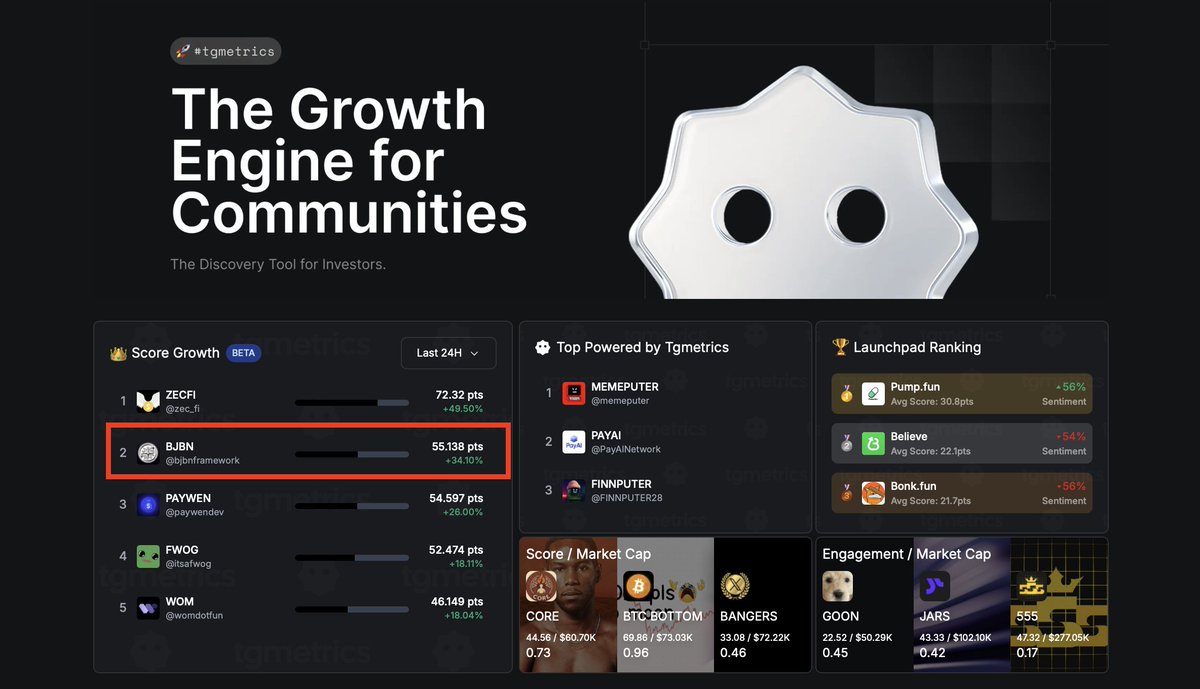Click the PAYAI avatar icon
1200x689 pixels.
tap(573, 442)
